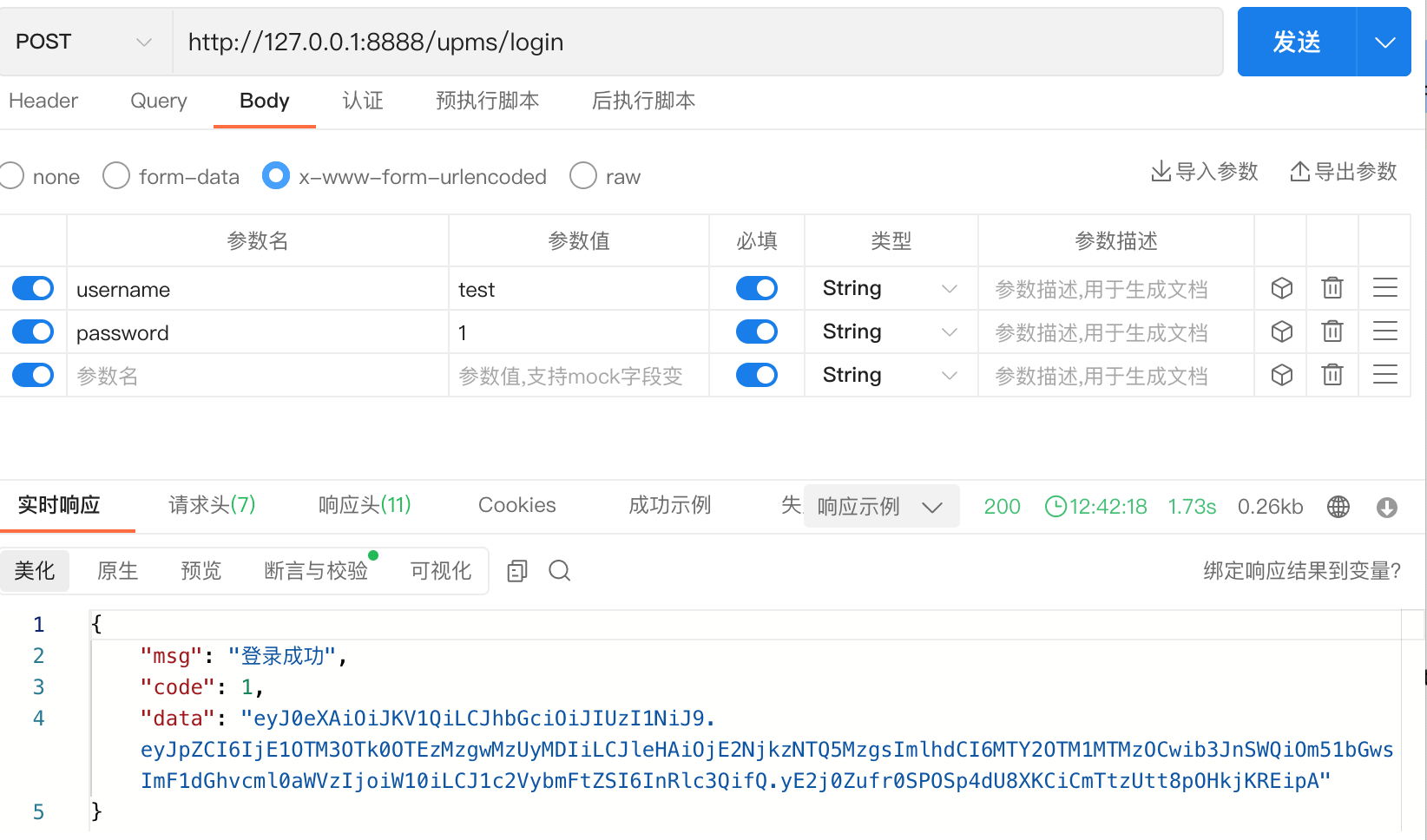
Task: Switch to the Query tab
Action: (x=159, y=101)
